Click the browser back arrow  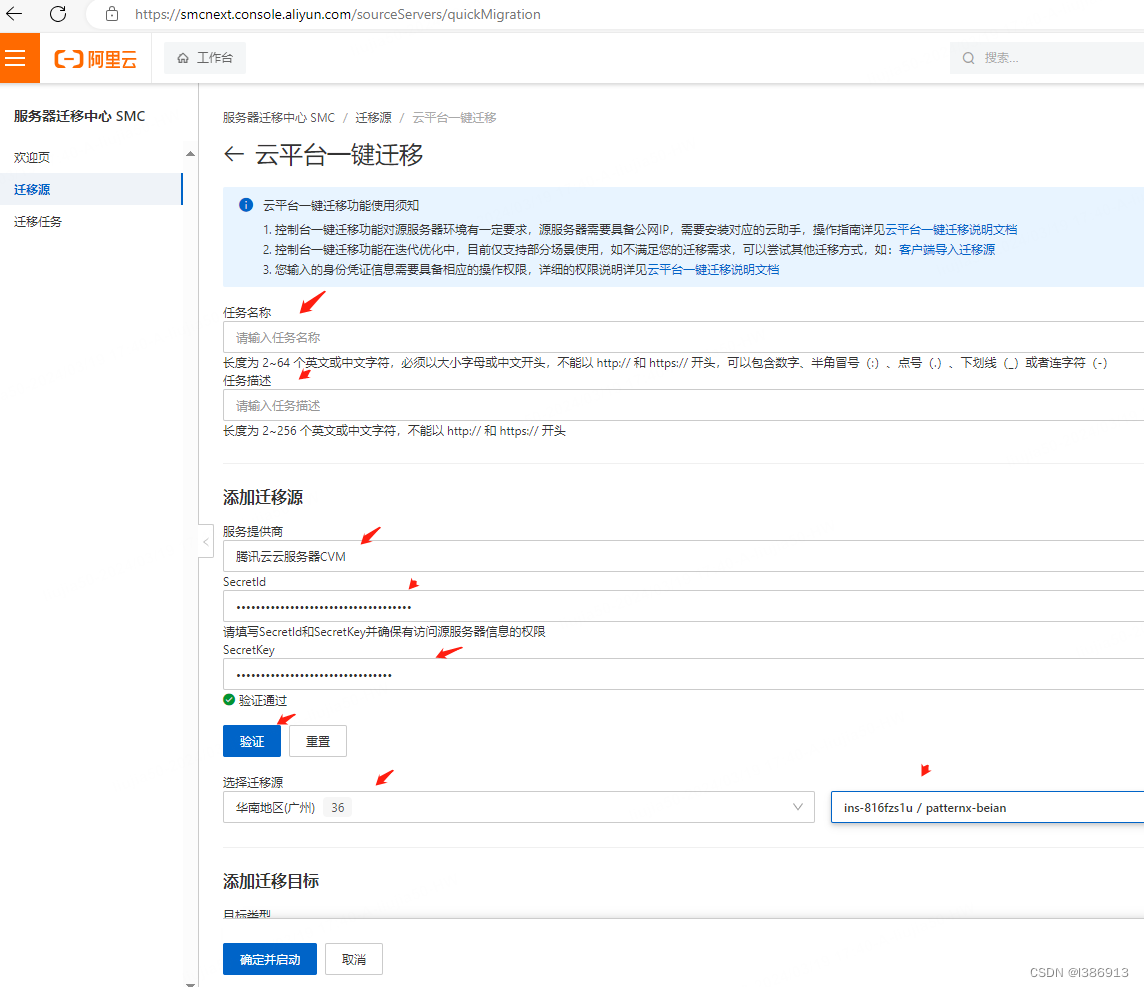[x=14, y=14]
